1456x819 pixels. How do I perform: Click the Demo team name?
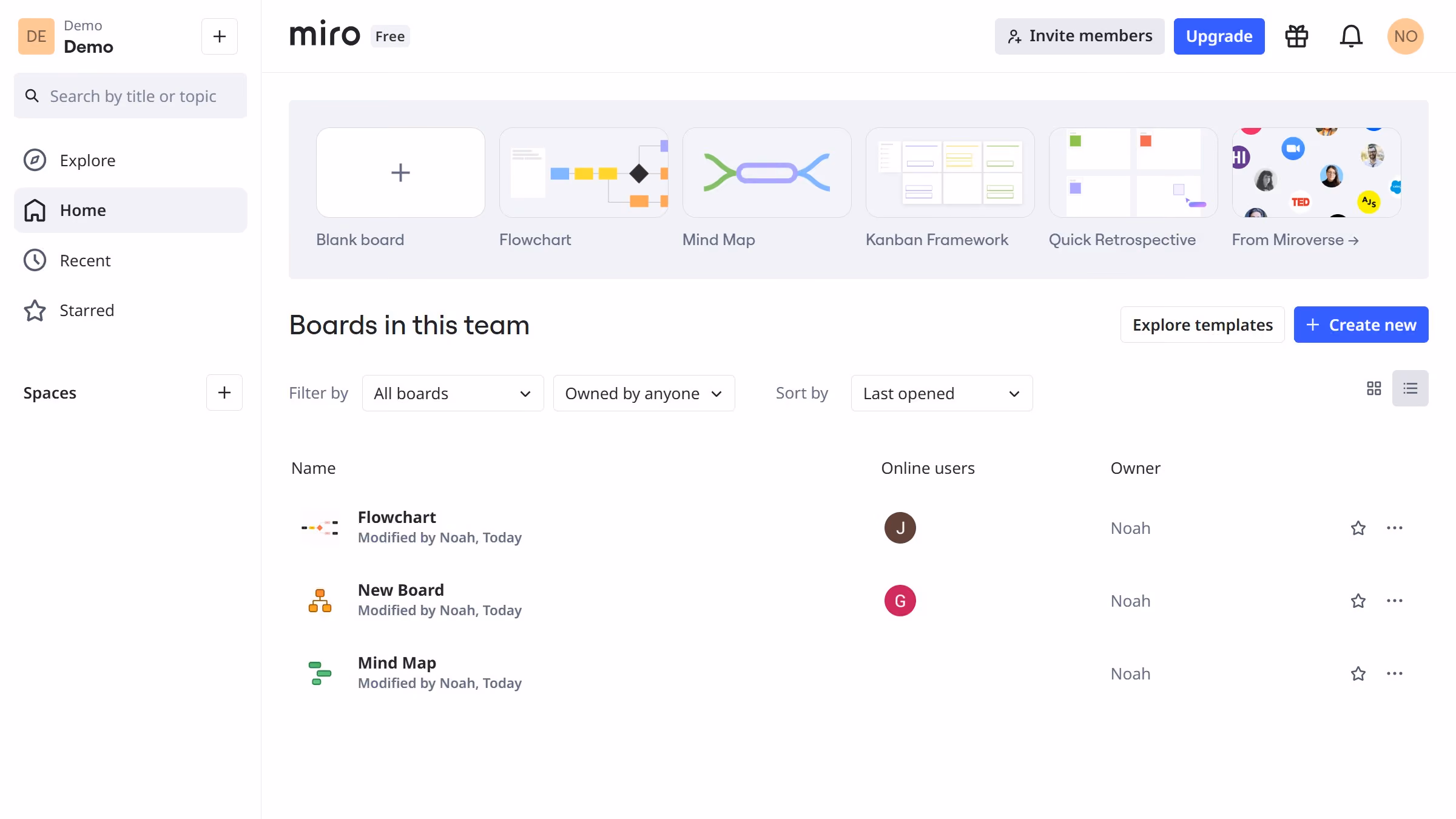[89, 47]
